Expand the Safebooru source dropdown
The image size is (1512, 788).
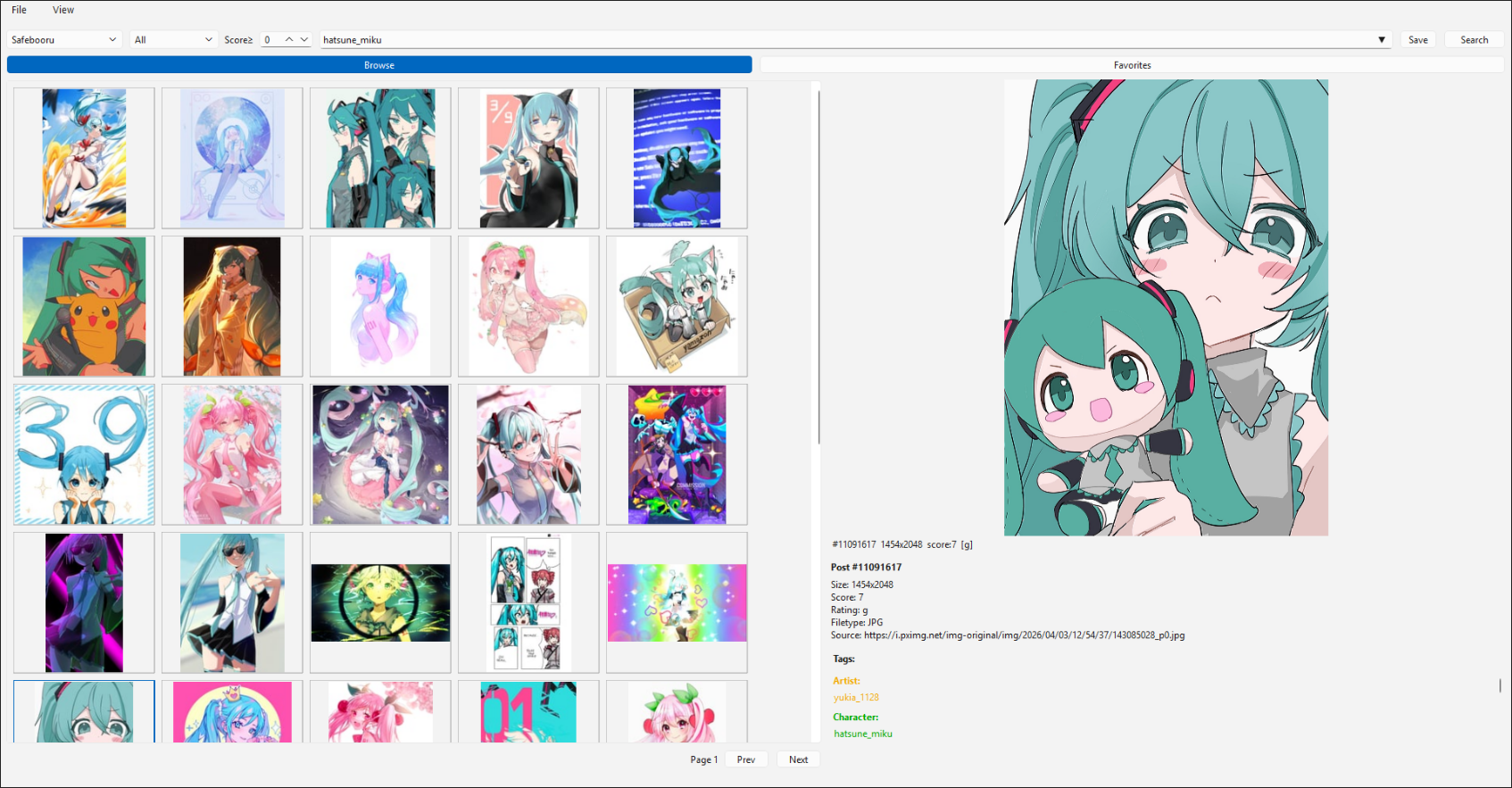63,40
